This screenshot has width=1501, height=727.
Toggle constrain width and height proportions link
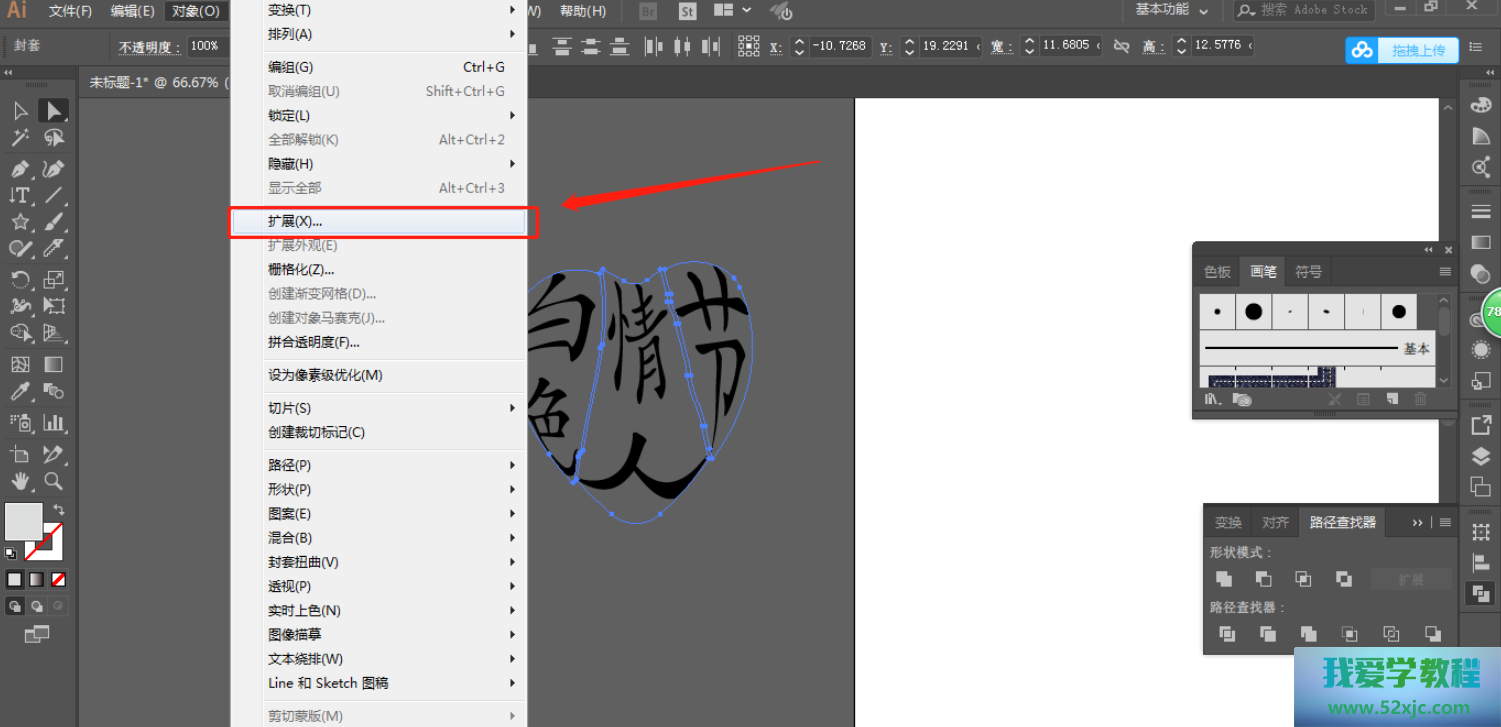1121,46
